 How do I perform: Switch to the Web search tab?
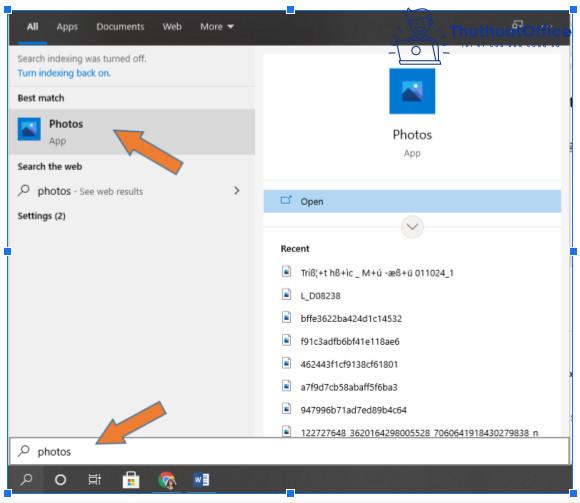pos(172,27)
